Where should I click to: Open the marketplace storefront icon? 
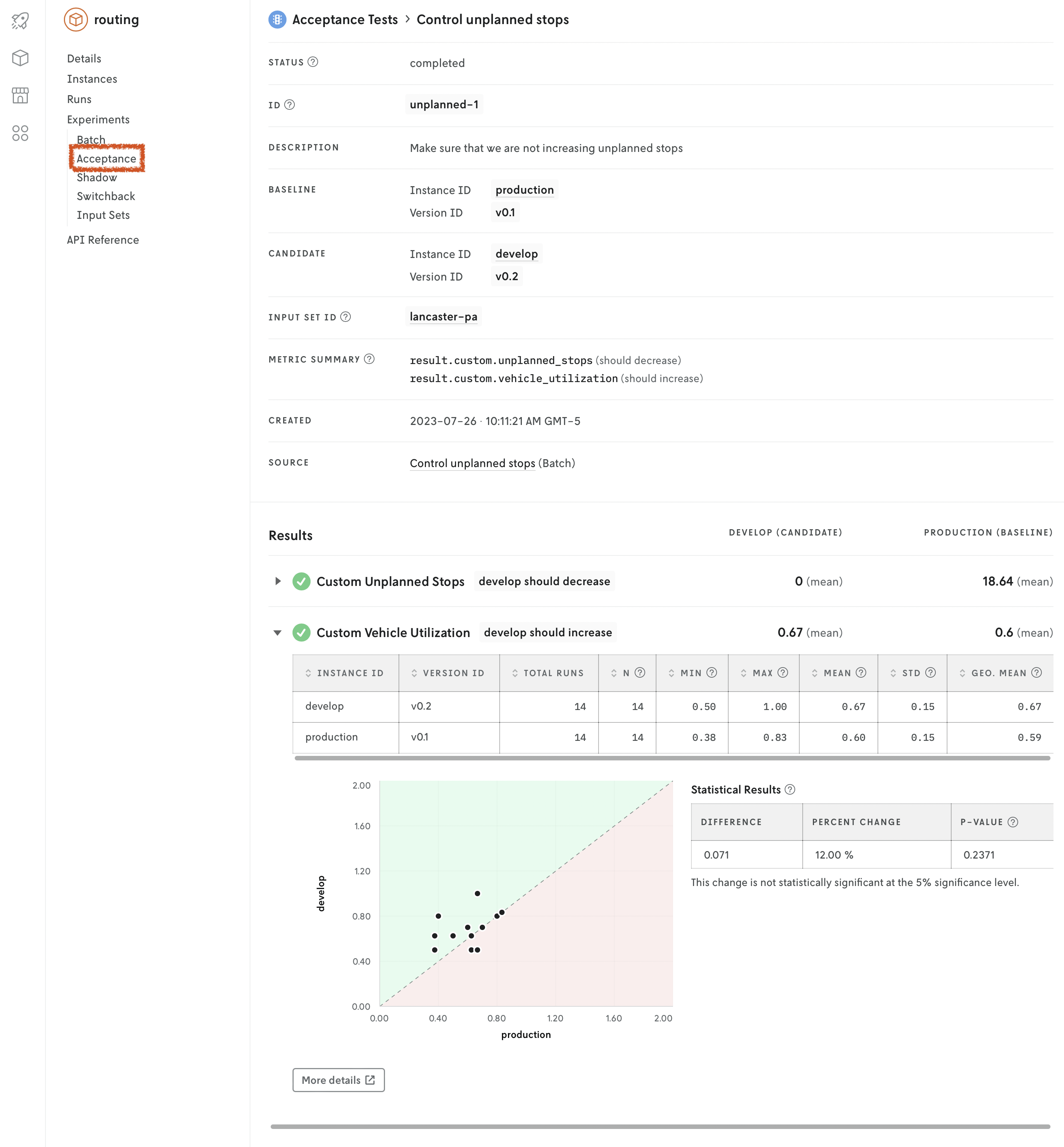(x=20, y=96)
